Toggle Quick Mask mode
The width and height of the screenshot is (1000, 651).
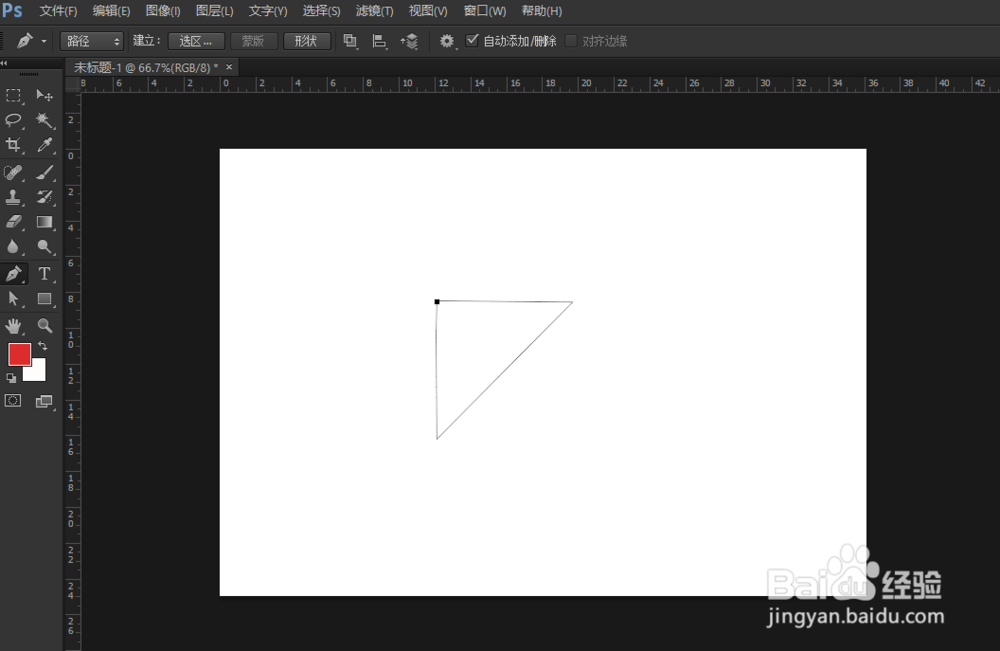click(x=13, y=401)
